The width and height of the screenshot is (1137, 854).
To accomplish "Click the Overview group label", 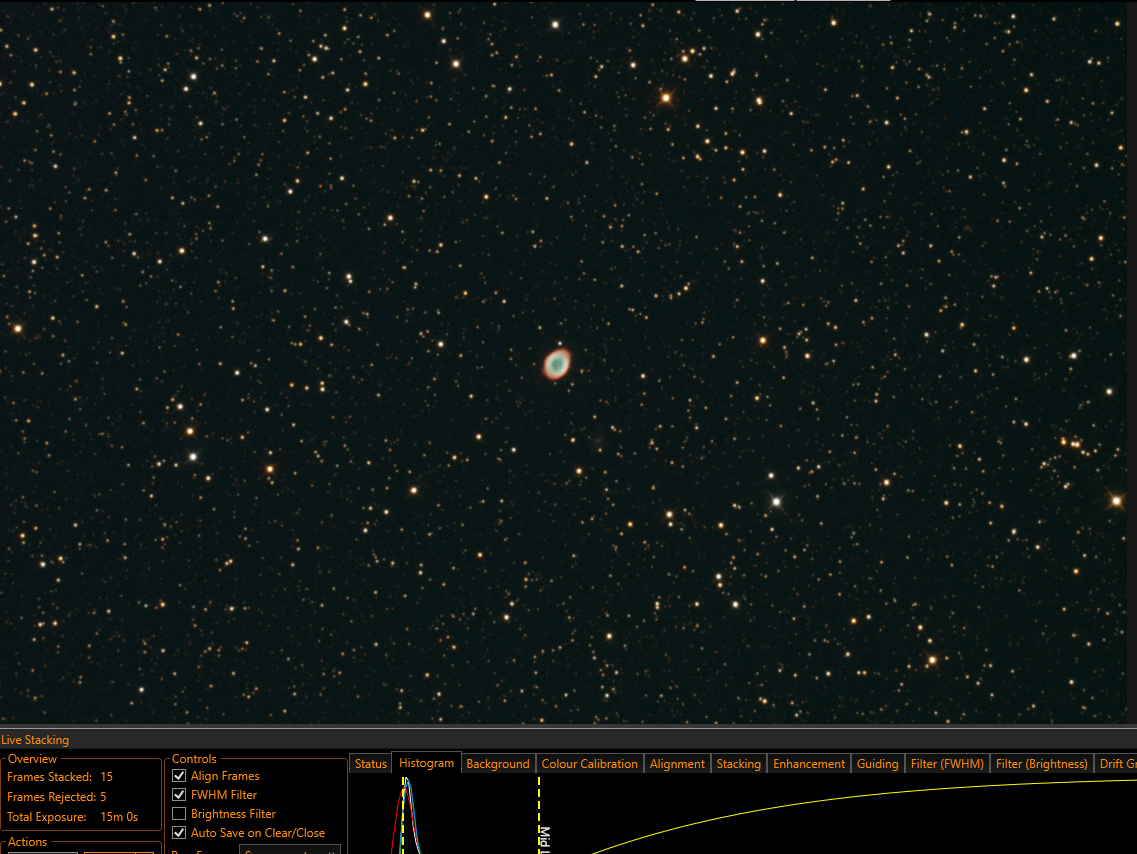I will 32,759.
